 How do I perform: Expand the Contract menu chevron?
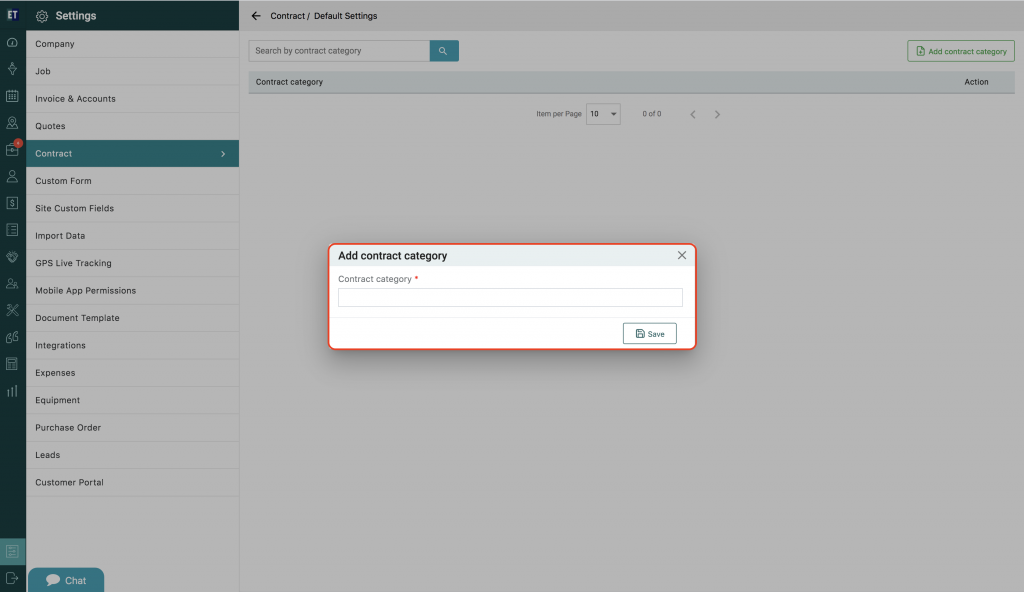[x=223, y=154]
